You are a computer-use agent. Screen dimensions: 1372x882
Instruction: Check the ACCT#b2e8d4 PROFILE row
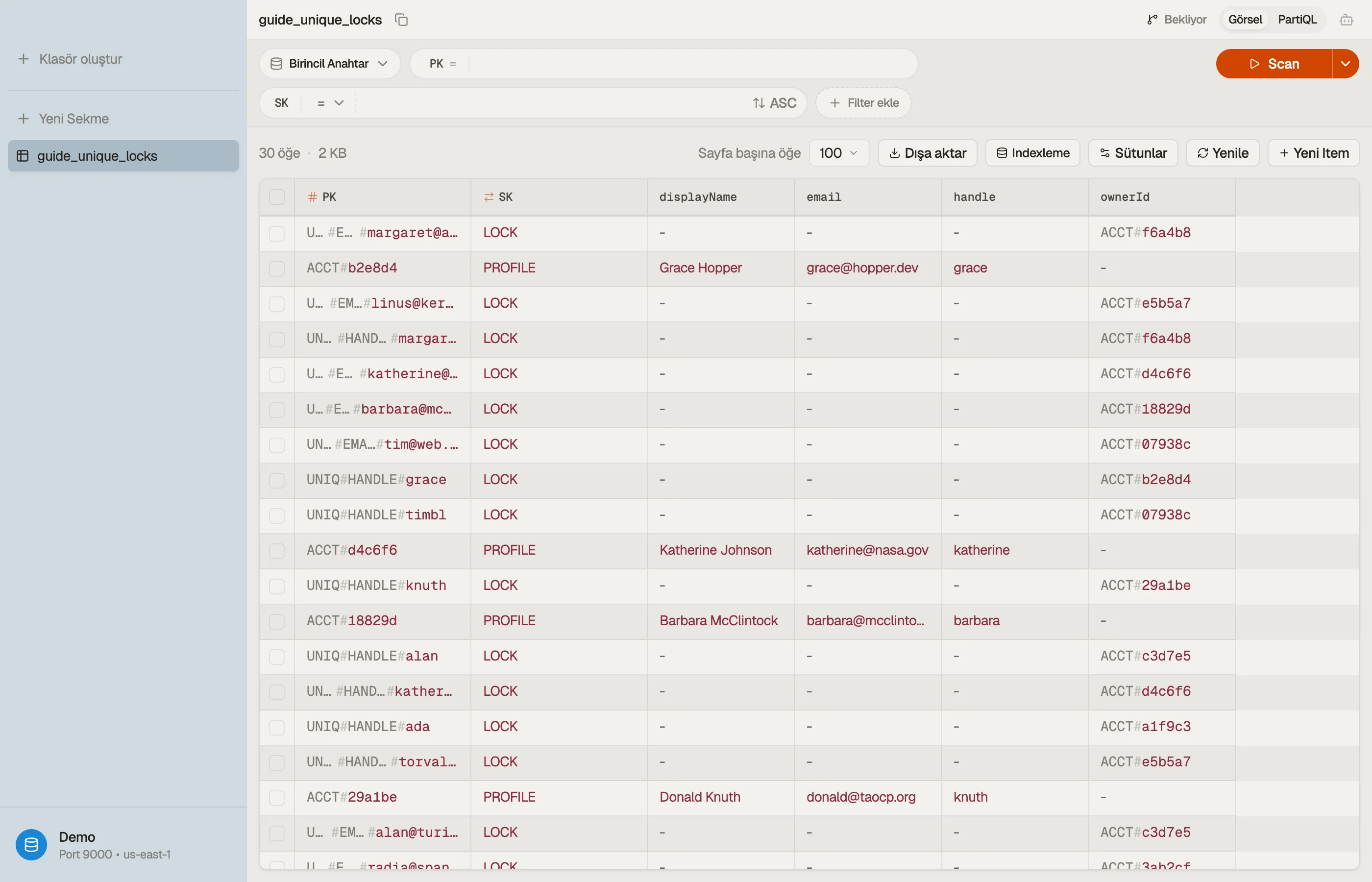point(276,269)
